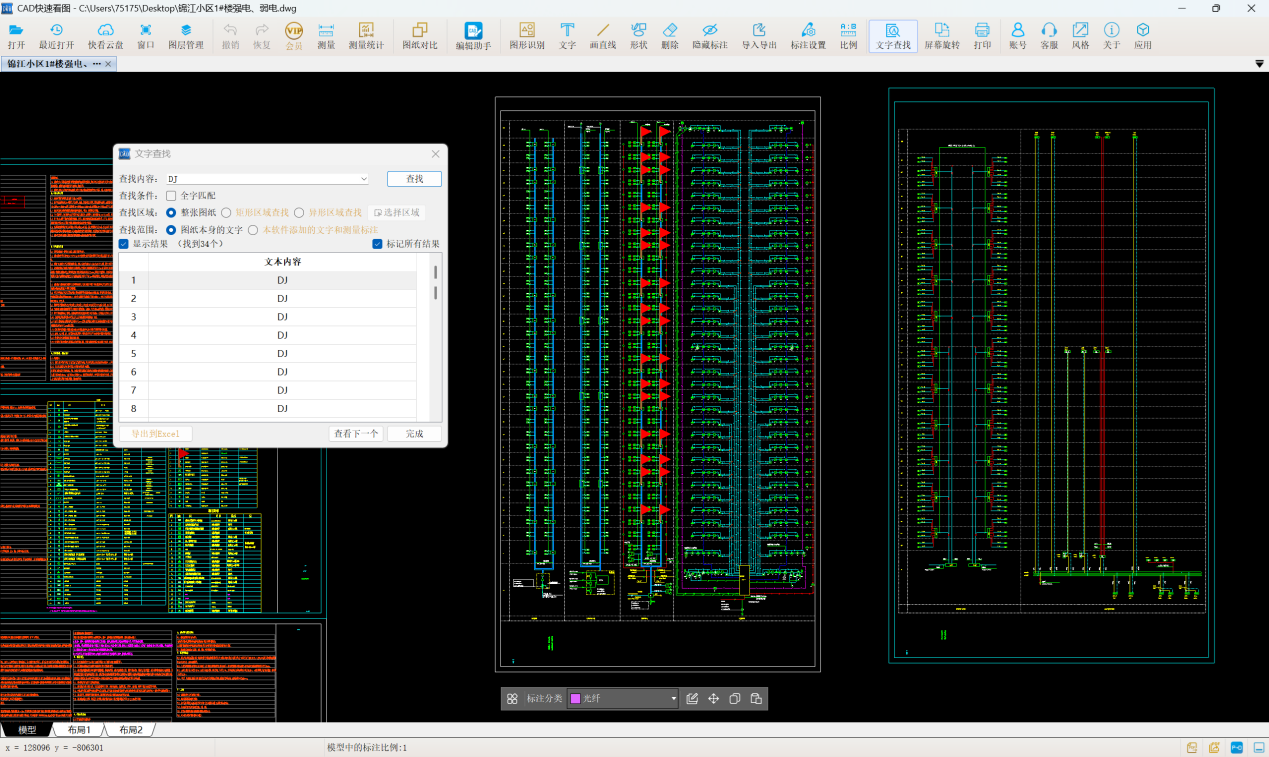Open the 打印 print tool
This screenshot has width=1269, height=757.
point(982,36)
